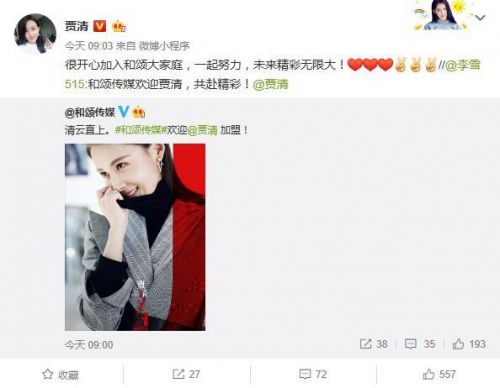Open the @李雪 mention link
Screen dimensions: 500x388
tap(463, 65)
